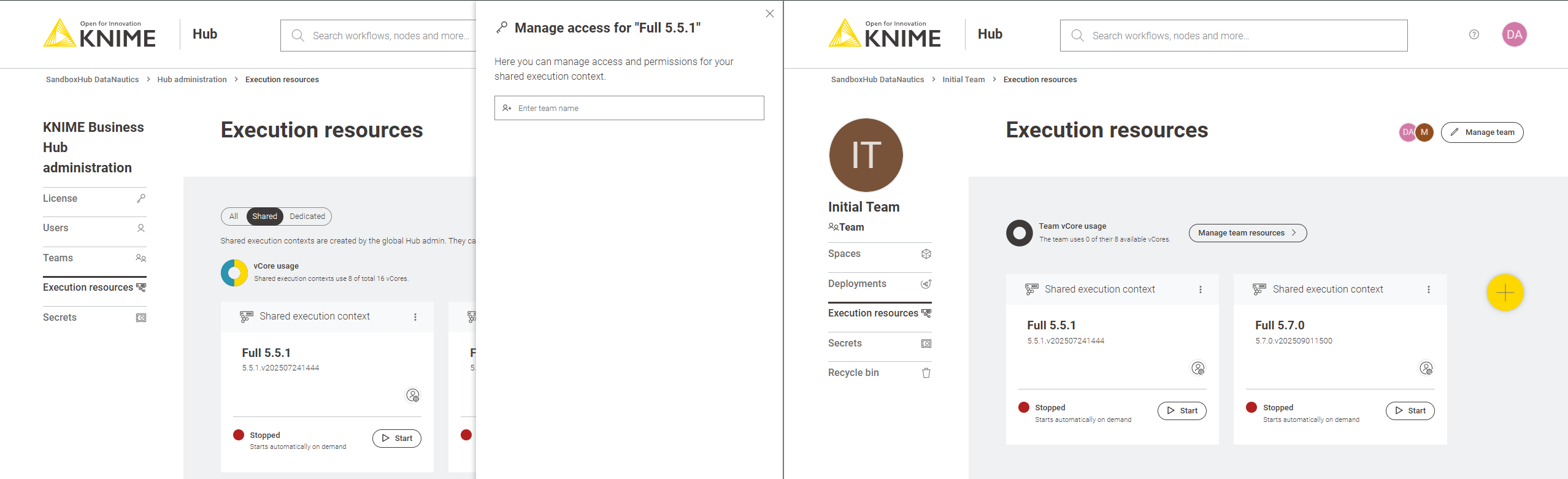Select the Dedicated filter option

click(x=307, y=217)
